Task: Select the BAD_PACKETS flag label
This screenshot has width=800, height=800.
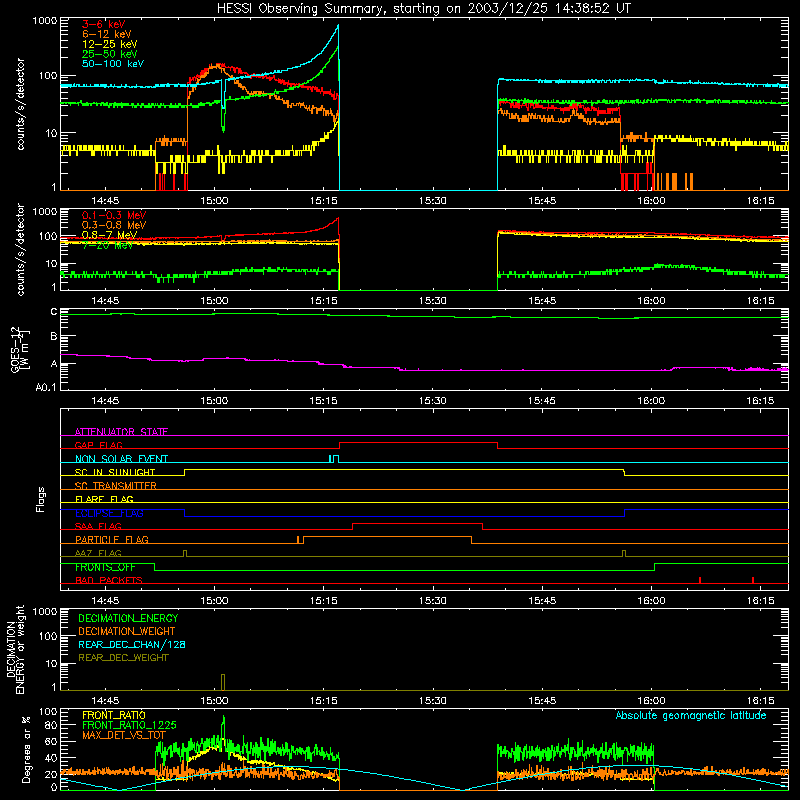Action: tap(109, 580)
